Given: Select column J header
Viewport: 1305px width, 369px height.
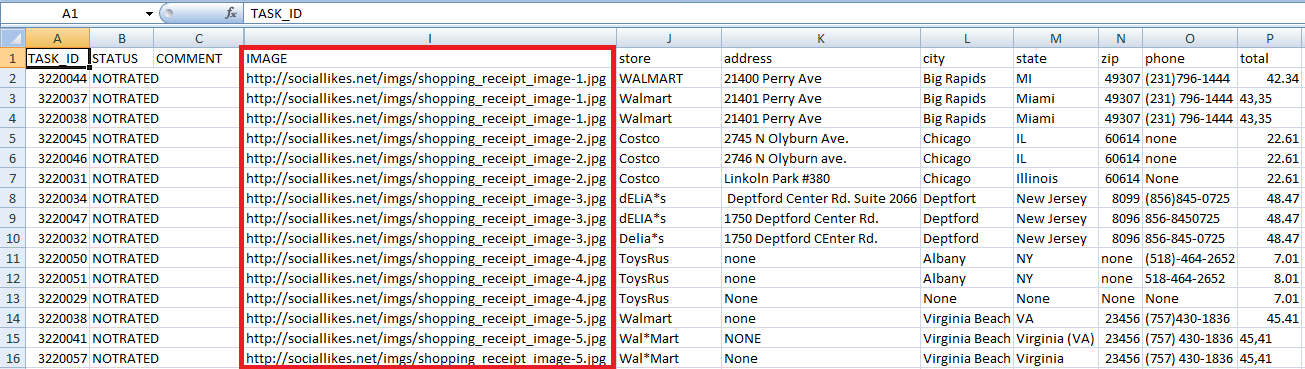Looking at the screenshot, I should (x=668, y=38).
